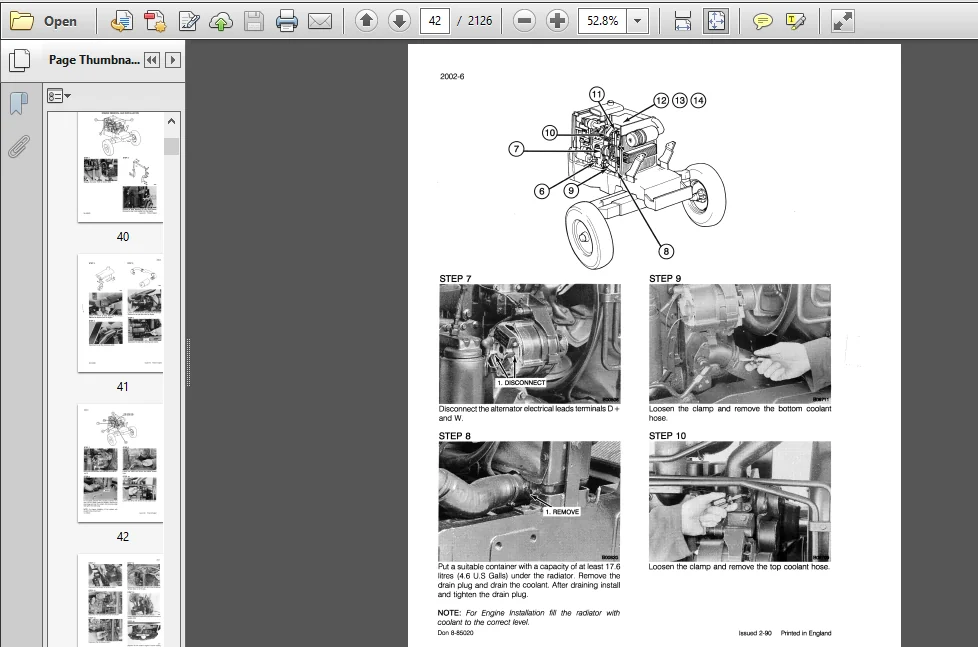Viewport: 978px width, 647px height.
Task: Click the thumbnail scrollbar up arrow
Action: tap(172, 122)
